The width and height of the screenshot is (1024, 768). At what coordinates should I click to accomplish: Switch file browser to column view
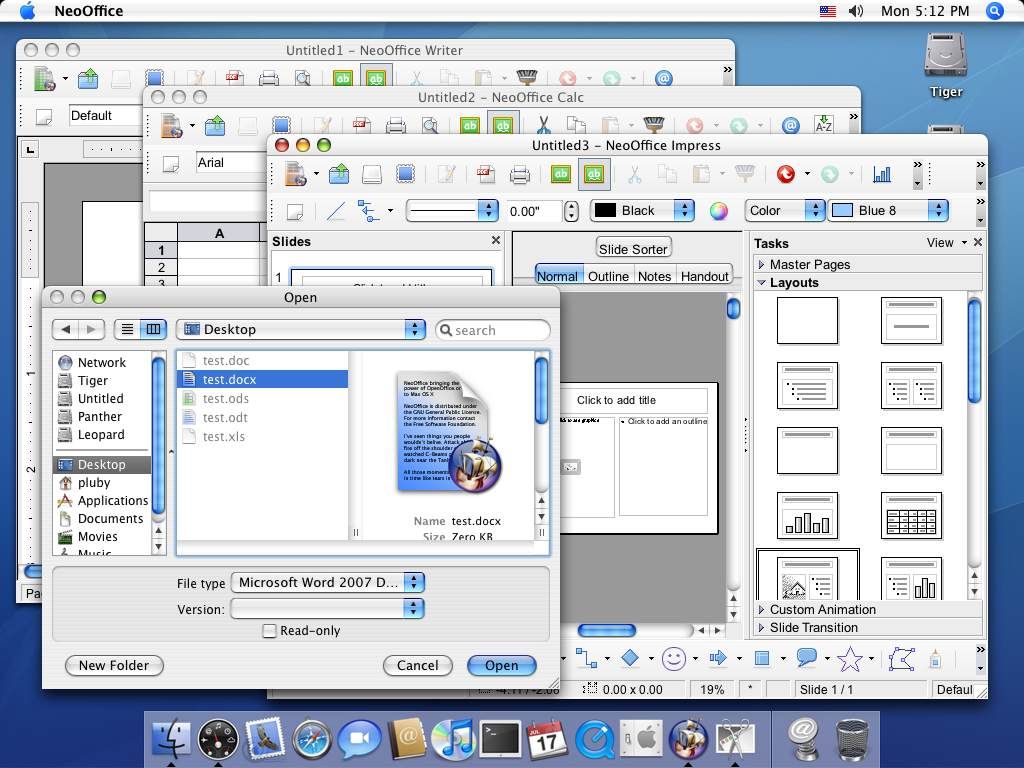tap(153, 329)
